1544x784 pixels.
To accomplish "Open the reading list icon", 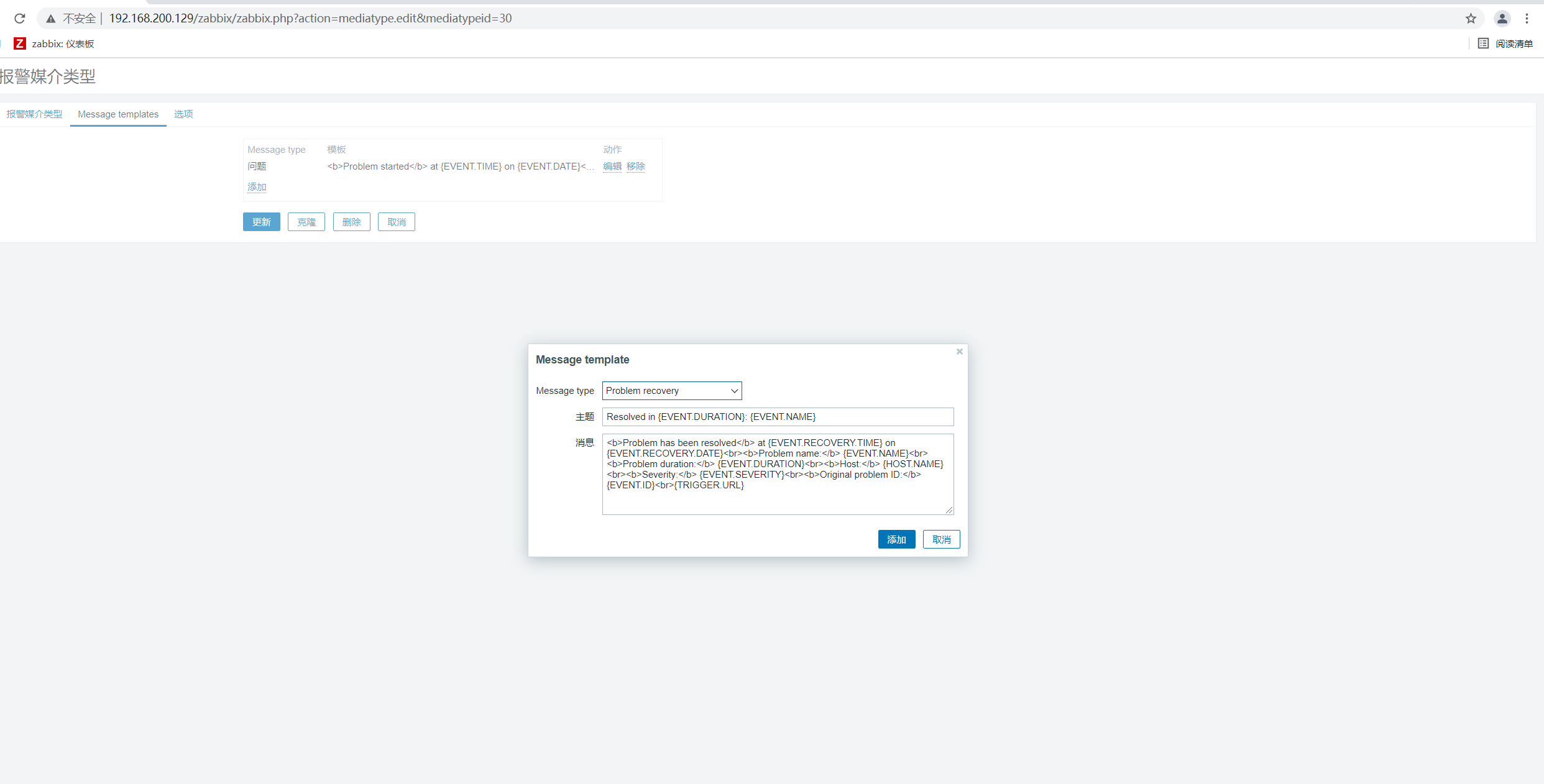I will pos(1484,43).
